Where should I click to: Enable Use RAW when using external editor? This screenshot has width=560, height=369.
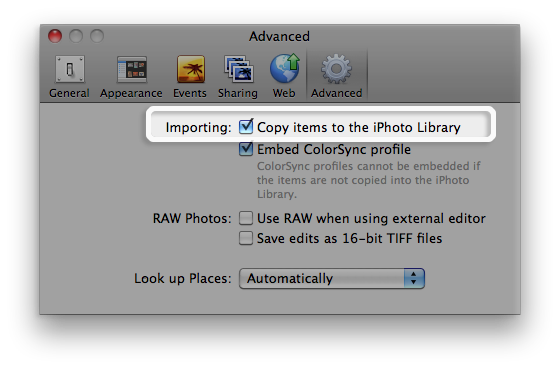[246, 218]
